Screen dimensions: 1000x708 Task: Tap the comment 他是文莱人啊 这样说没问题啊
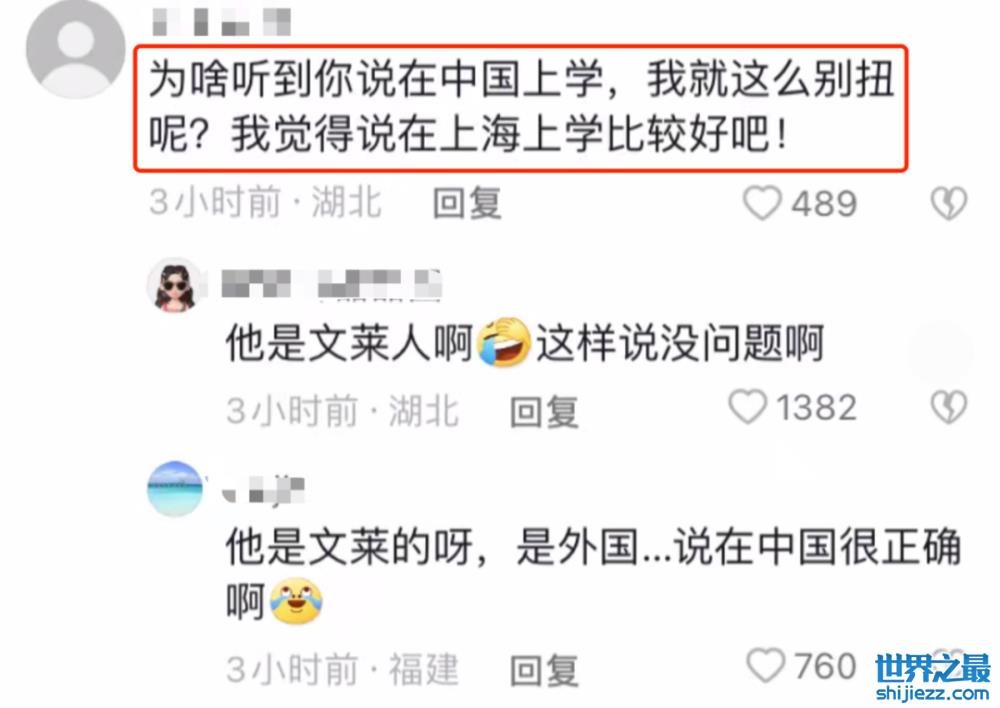point(524,343)
